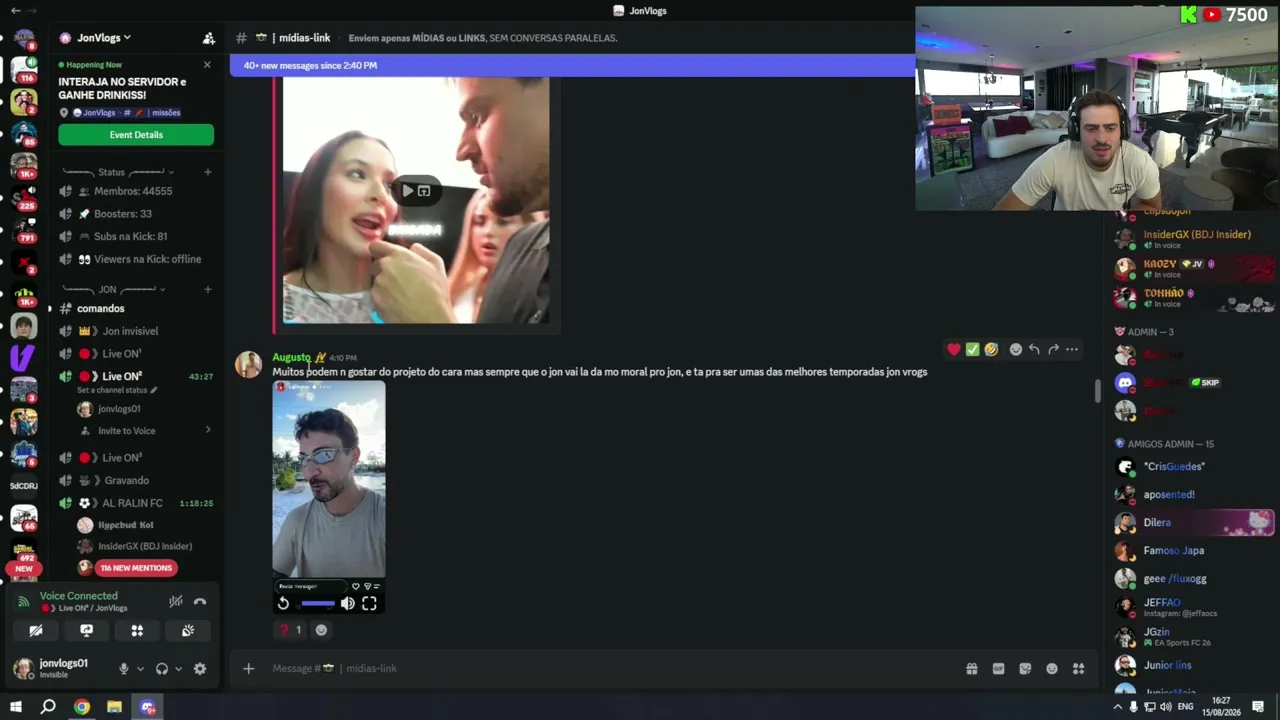Open Augusto's user profile by name
Viewport: 1280px width, 720px height.
292,357
